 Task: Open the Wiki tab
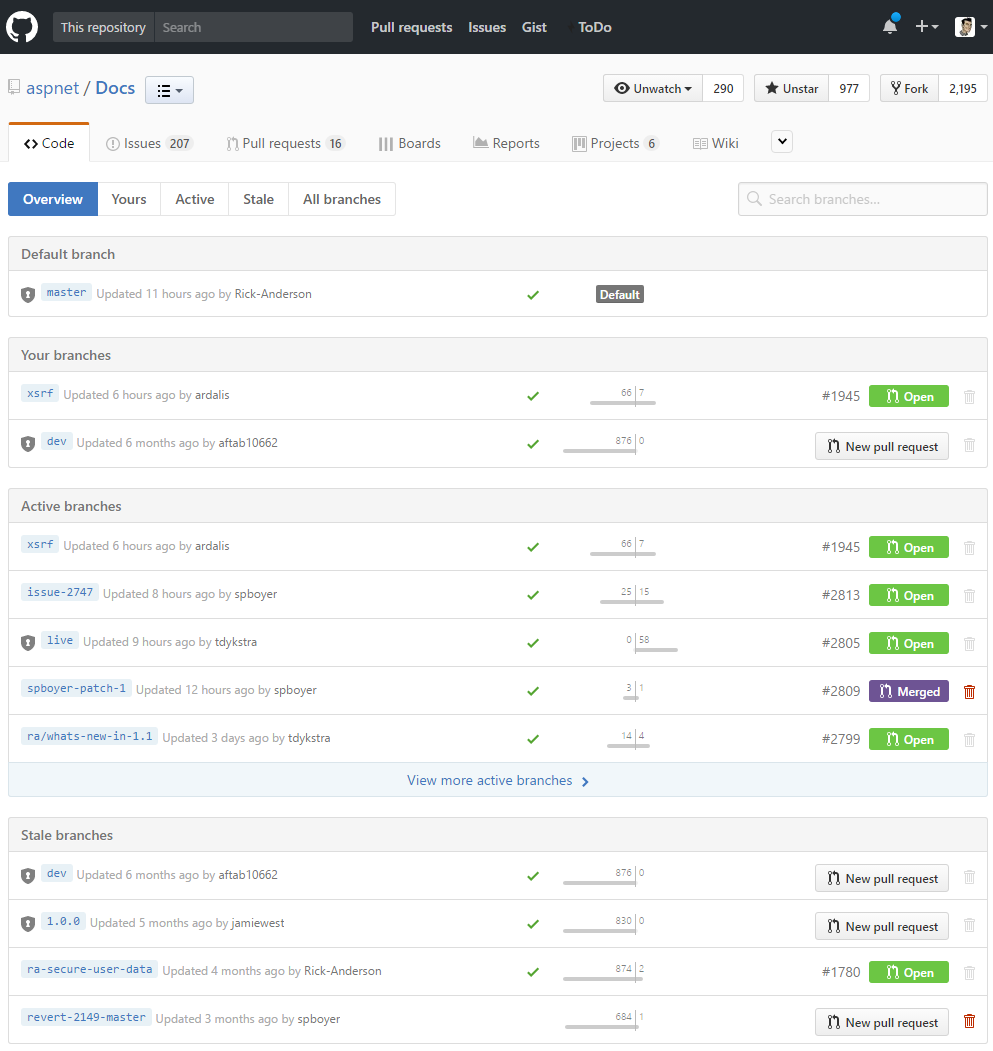point(715,143)
